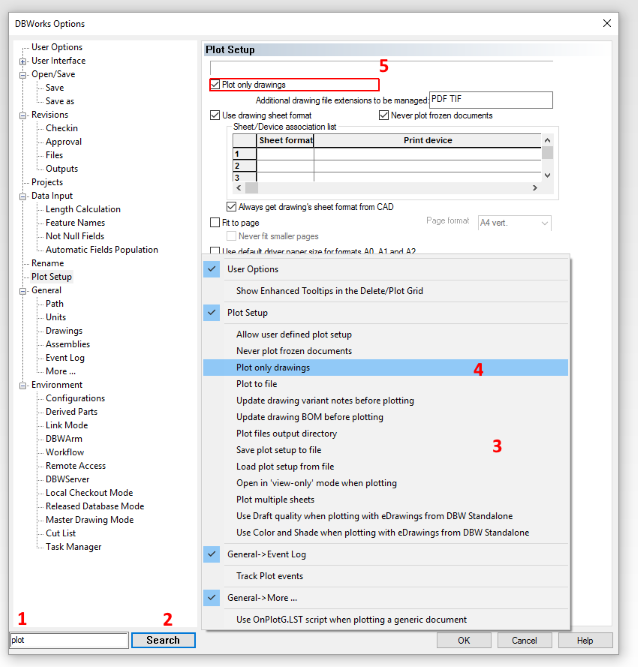Expand User Interface tree node

click(x=23, y=61)
